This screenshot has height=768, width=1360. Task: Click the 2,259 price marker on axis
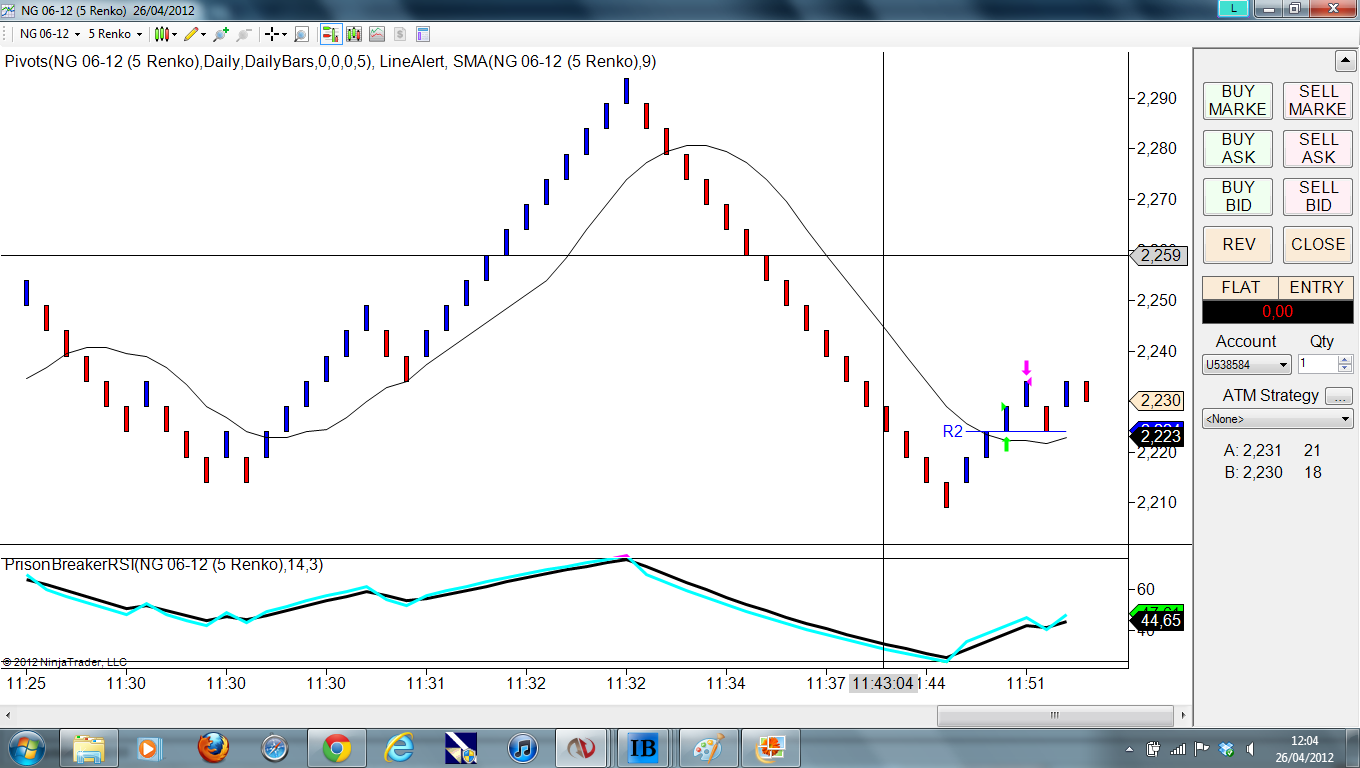coord(1157,255)
